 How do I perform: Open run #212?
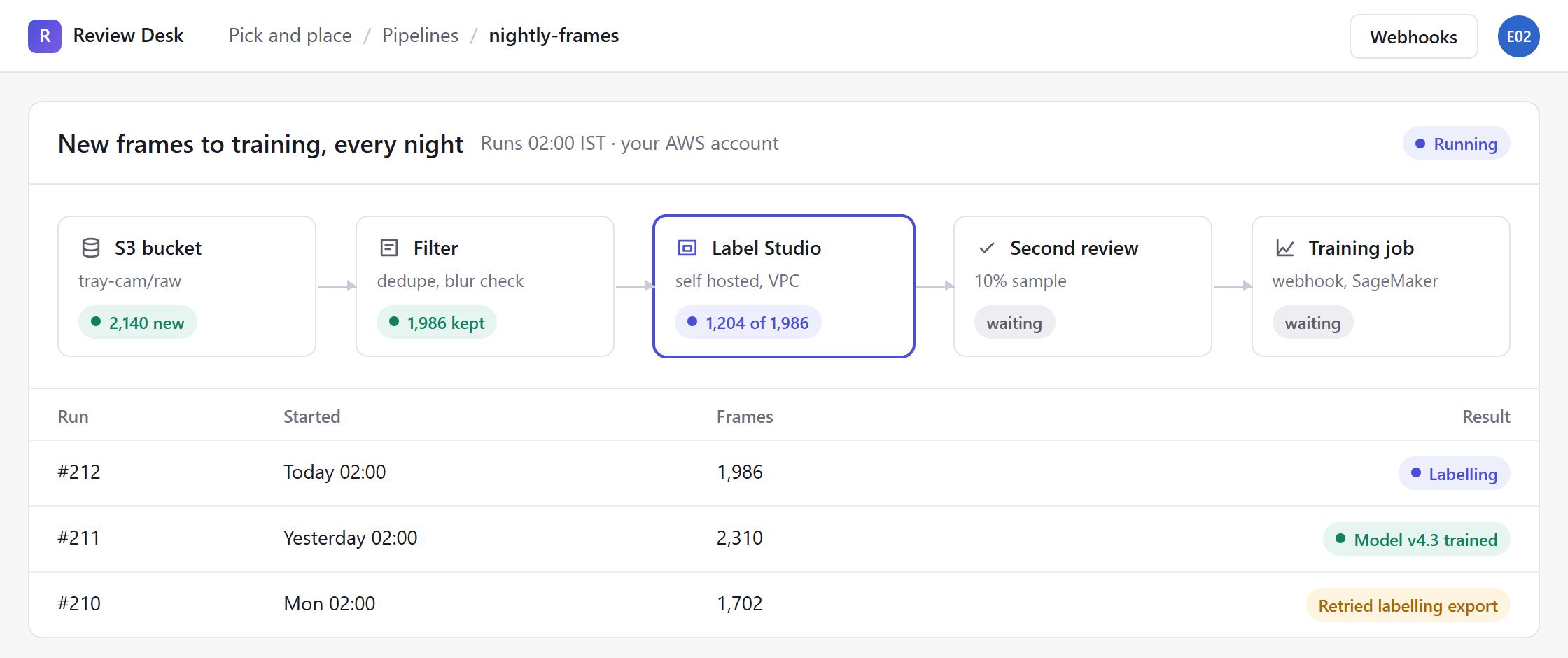(x=784, y=473)
